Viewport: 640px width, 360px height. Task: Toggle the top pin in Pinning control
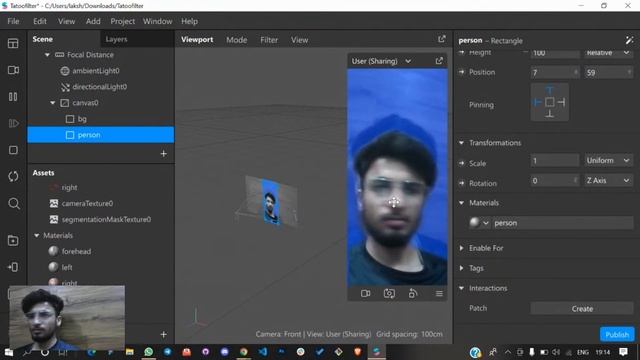coord(549,90)
